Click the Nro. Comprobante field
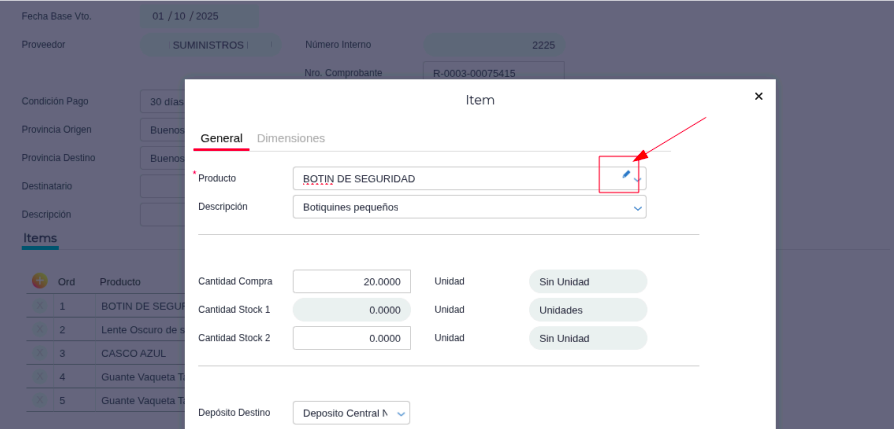The height and width of the screenshot is (429, 894). pos(493,73)
